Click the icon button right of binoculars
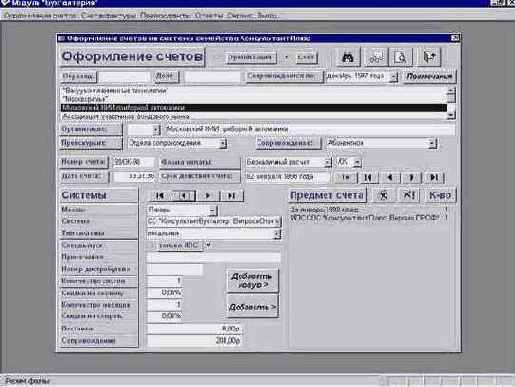Image resolution: width=515 pixels, height=387 pixels. tap(376, 57)
